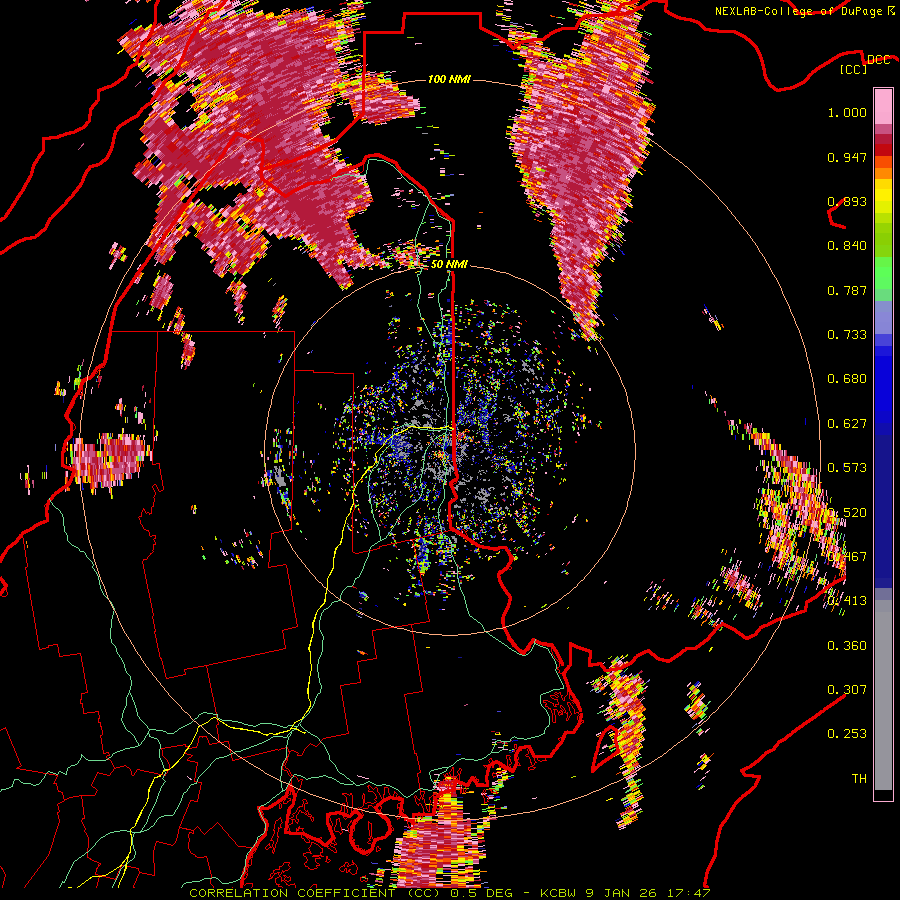The image size is (900, 900).
Task: Click the 1.000 scale value
Action: point(847,112)
